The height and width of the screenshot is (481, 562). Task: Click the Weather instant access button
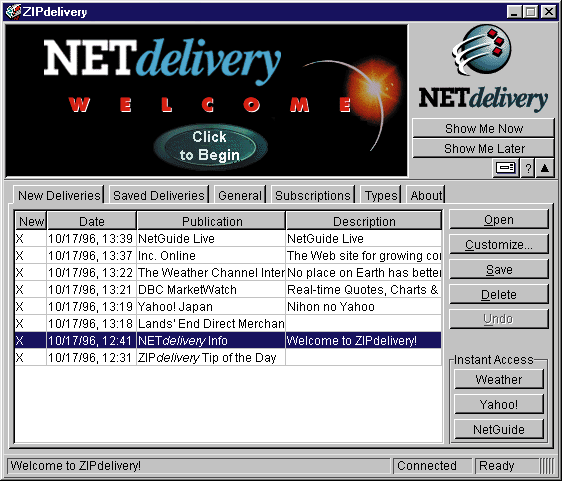pos(499,379)
